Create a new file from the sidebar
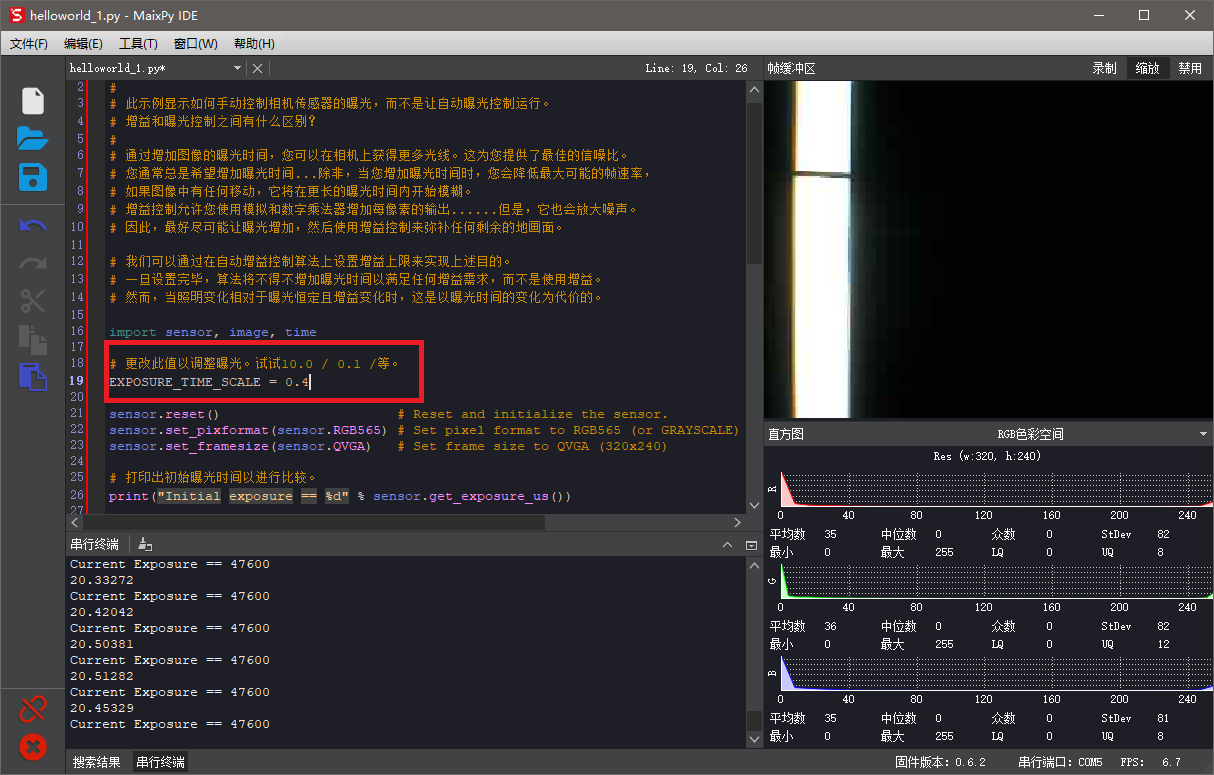This screenshot has width=1214, height=775. (32, 100)
